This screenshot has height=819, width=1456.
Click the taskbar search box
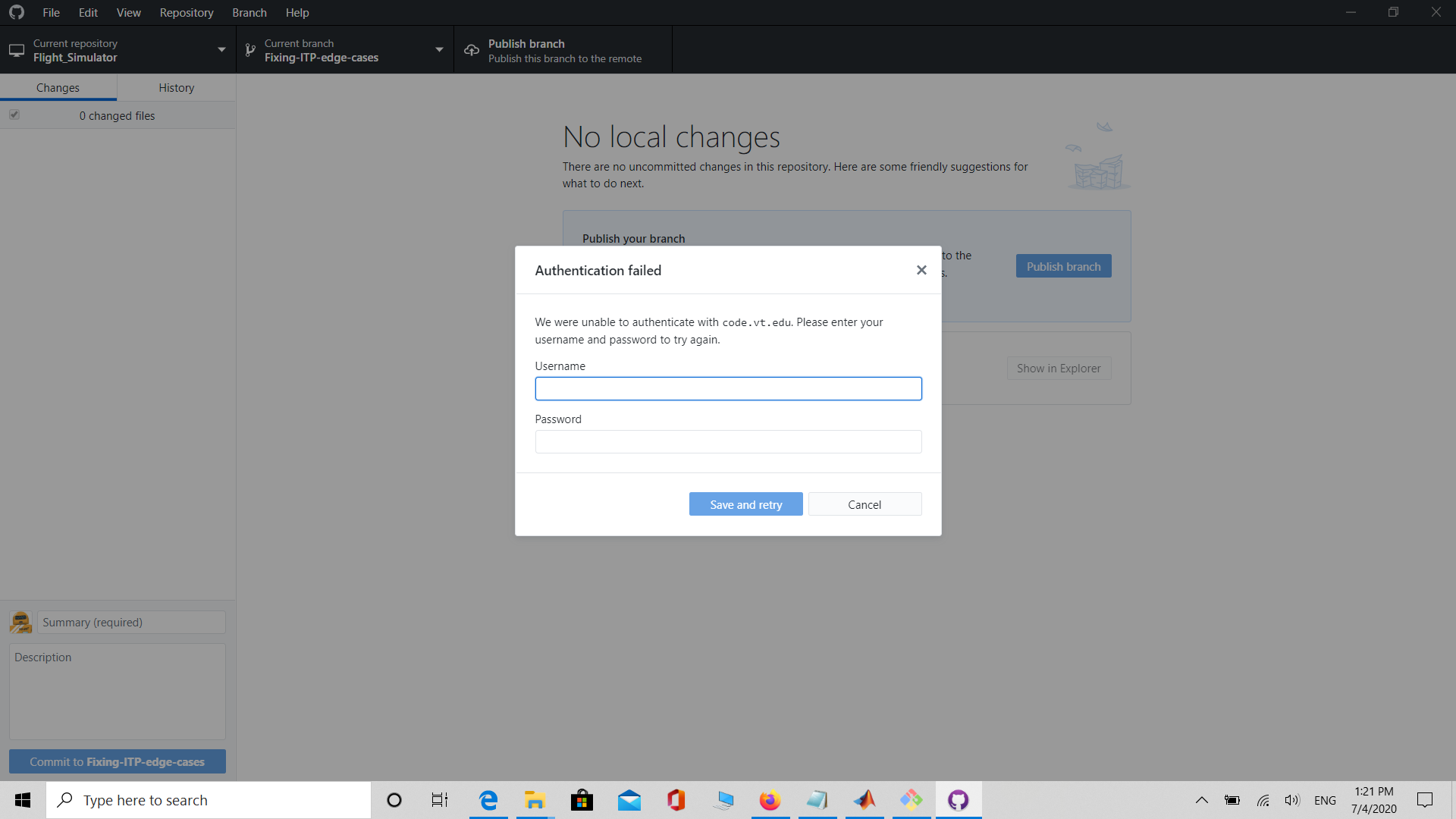tap(209, 800)
